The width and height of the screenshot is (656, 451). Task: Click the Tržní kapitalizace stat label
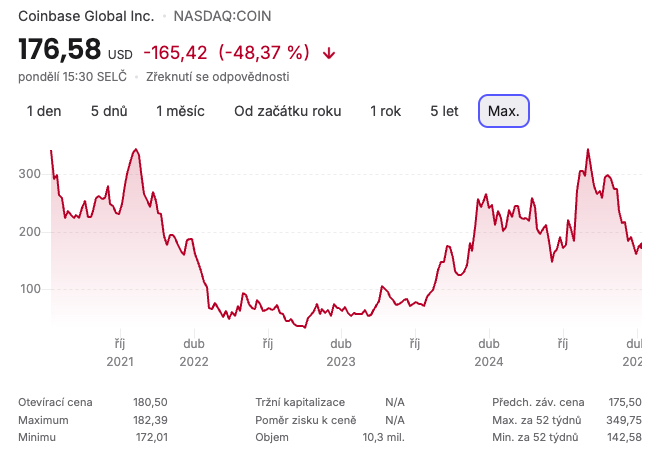tap(300, 402)
